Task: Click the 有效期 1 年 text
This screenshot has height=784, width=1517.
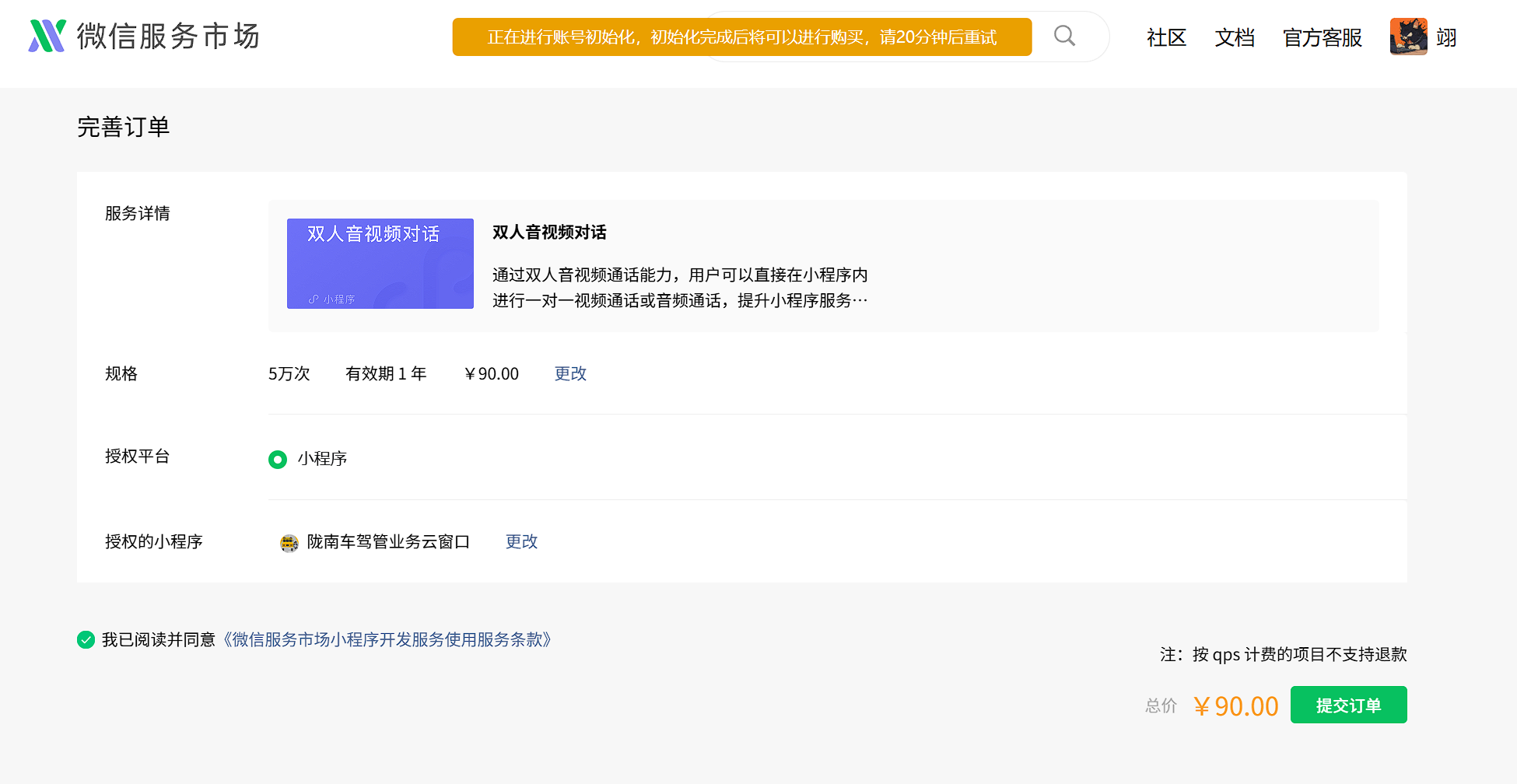Action: tap(386, 373)
